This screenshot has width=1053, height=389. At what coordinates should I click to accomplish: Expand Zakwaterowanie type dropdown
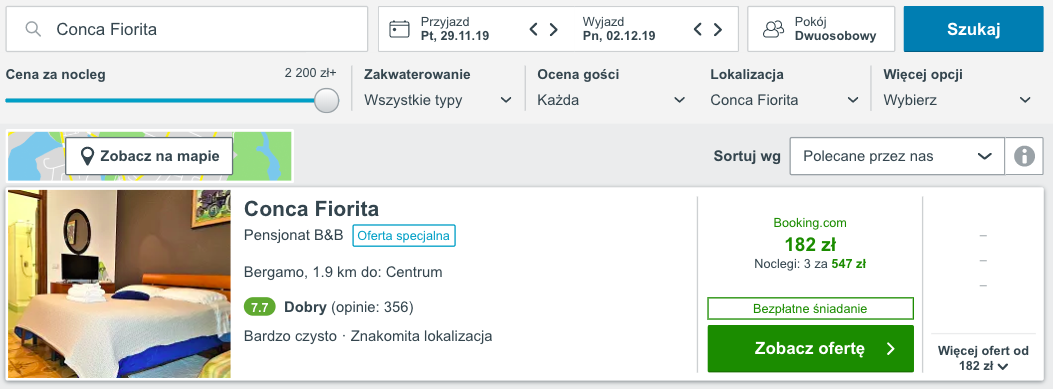pos(438,100)
